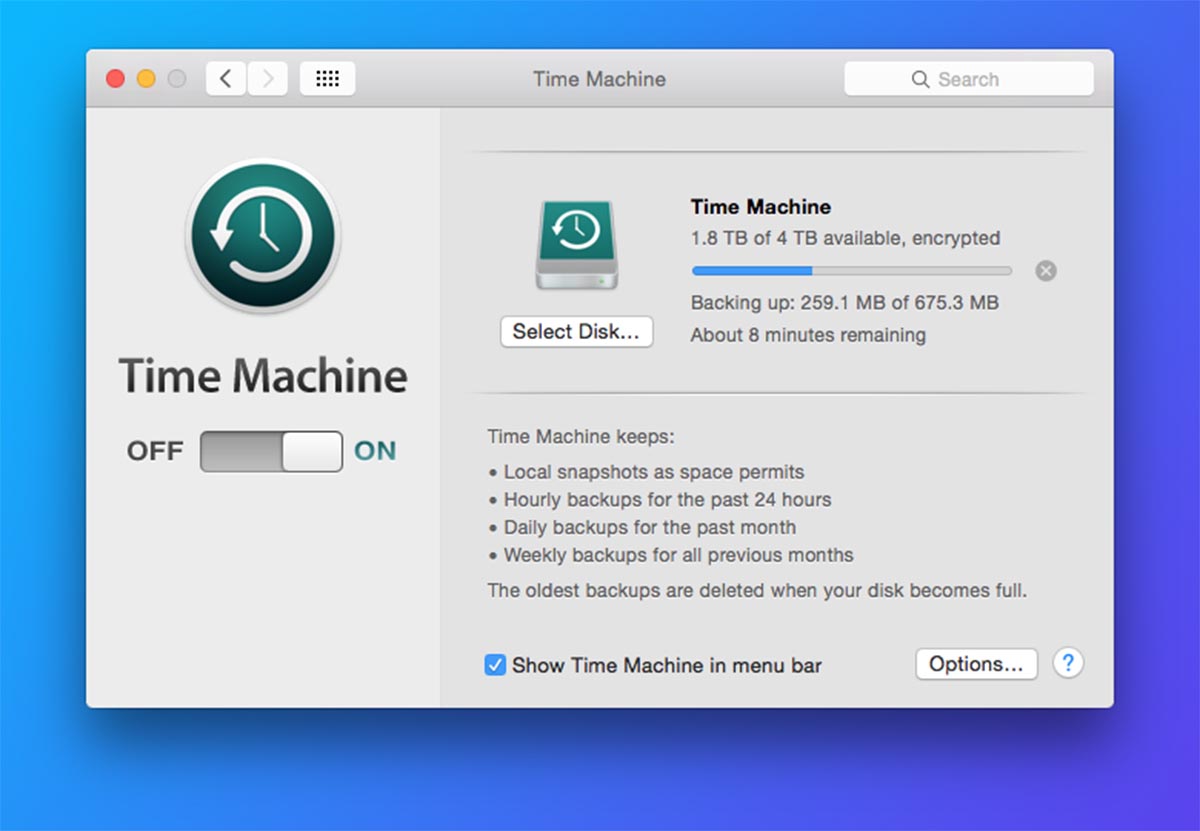Select the green backup disk drive icon

(576, 245)
